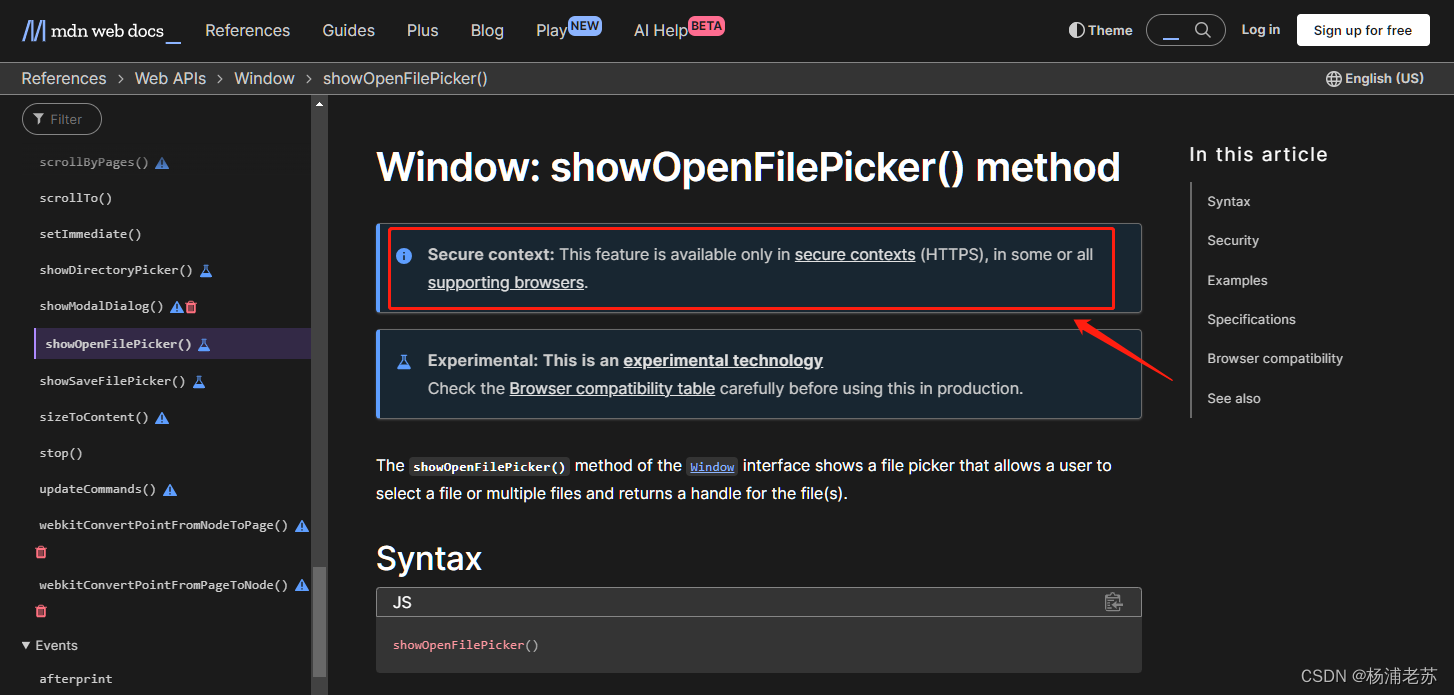Click the sidebar scrollbar thumb
Viewport: 1454px width, 695px height.
(319, 621)
